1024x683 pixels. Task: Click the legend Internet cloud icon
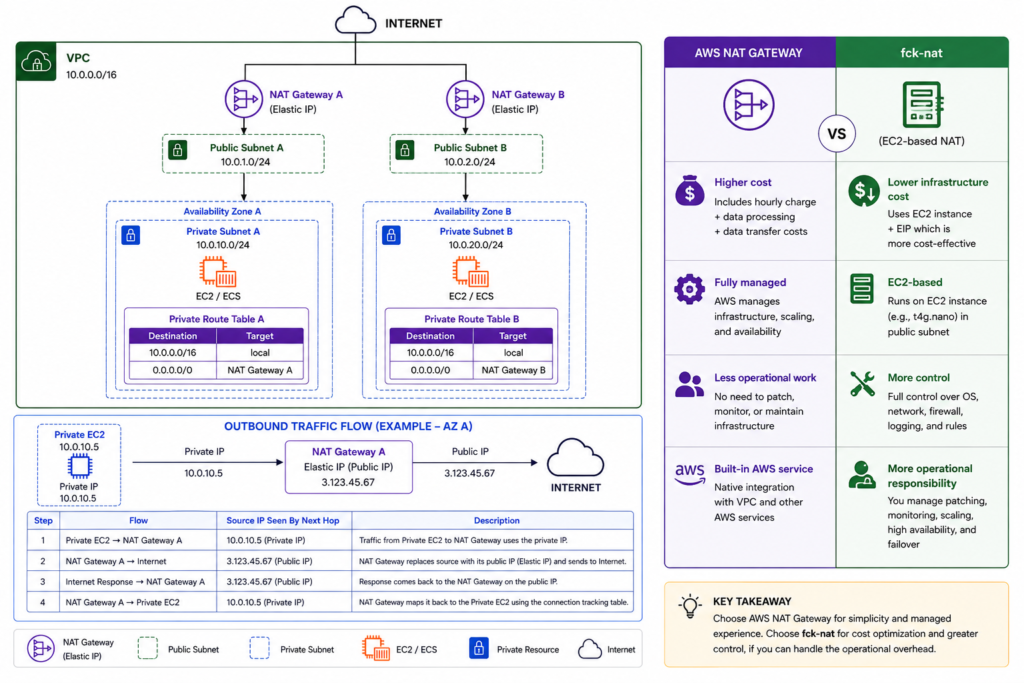pyautogui.click(x=590, y=649)
